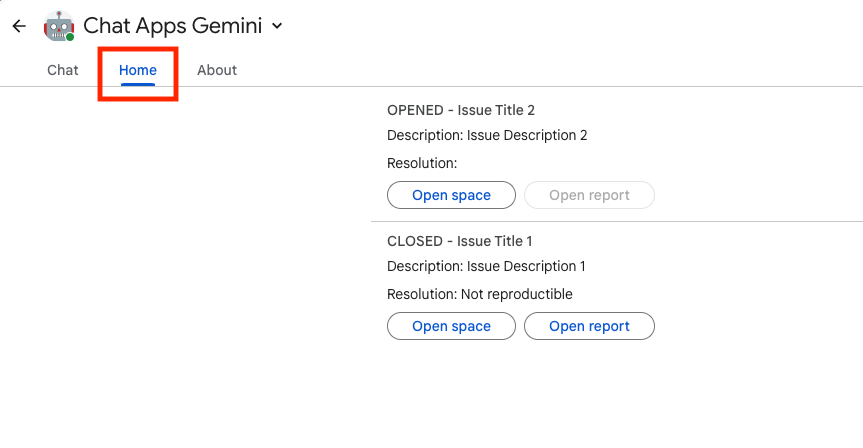Image resolution: width=863 pixels, height=448 pixels.
Task: Switch to the Chat tab
Action: [63, 70]
